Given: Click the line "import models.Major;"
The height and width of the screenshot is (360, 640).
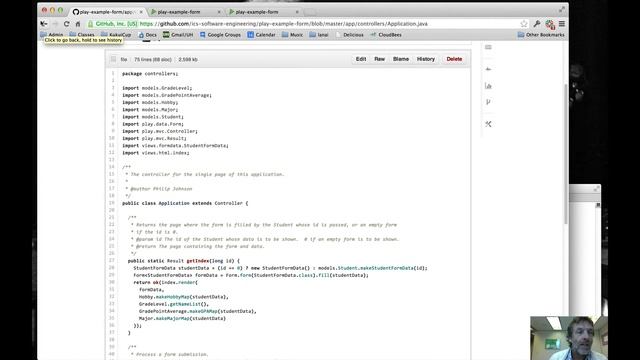Looking at the screenshot, I should point(150,110).
